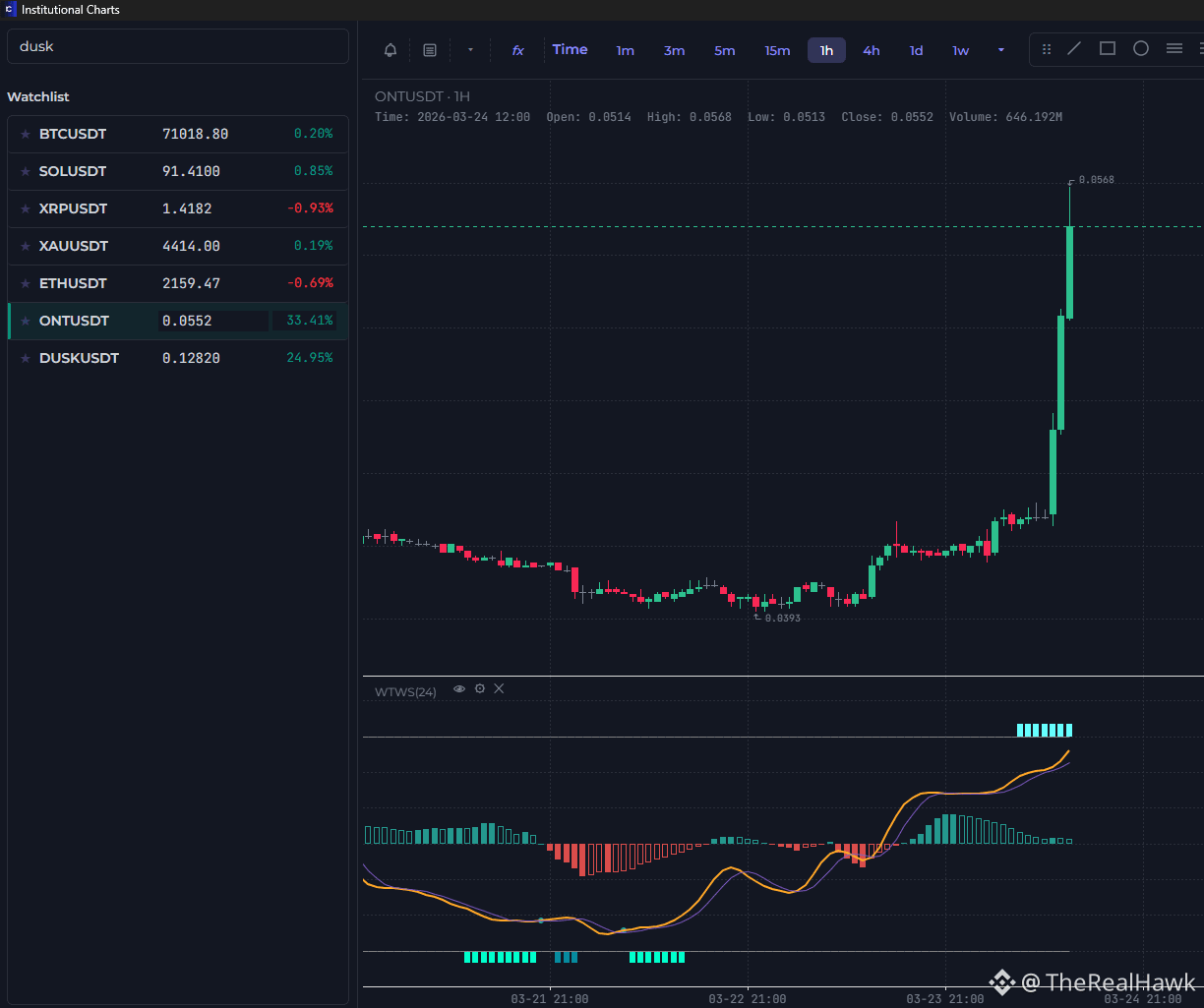Select the circle drawing tool
The height and width of the screenshot is (1008, 1204).
tap(1141, 48)
